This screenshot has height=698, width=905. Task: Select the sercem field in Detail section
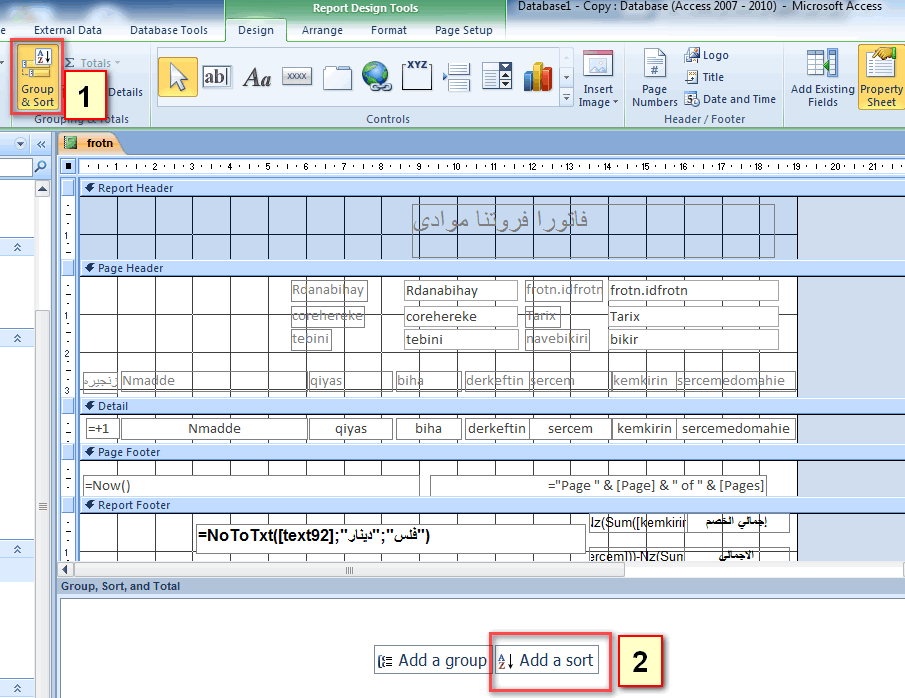click(570, 429)
